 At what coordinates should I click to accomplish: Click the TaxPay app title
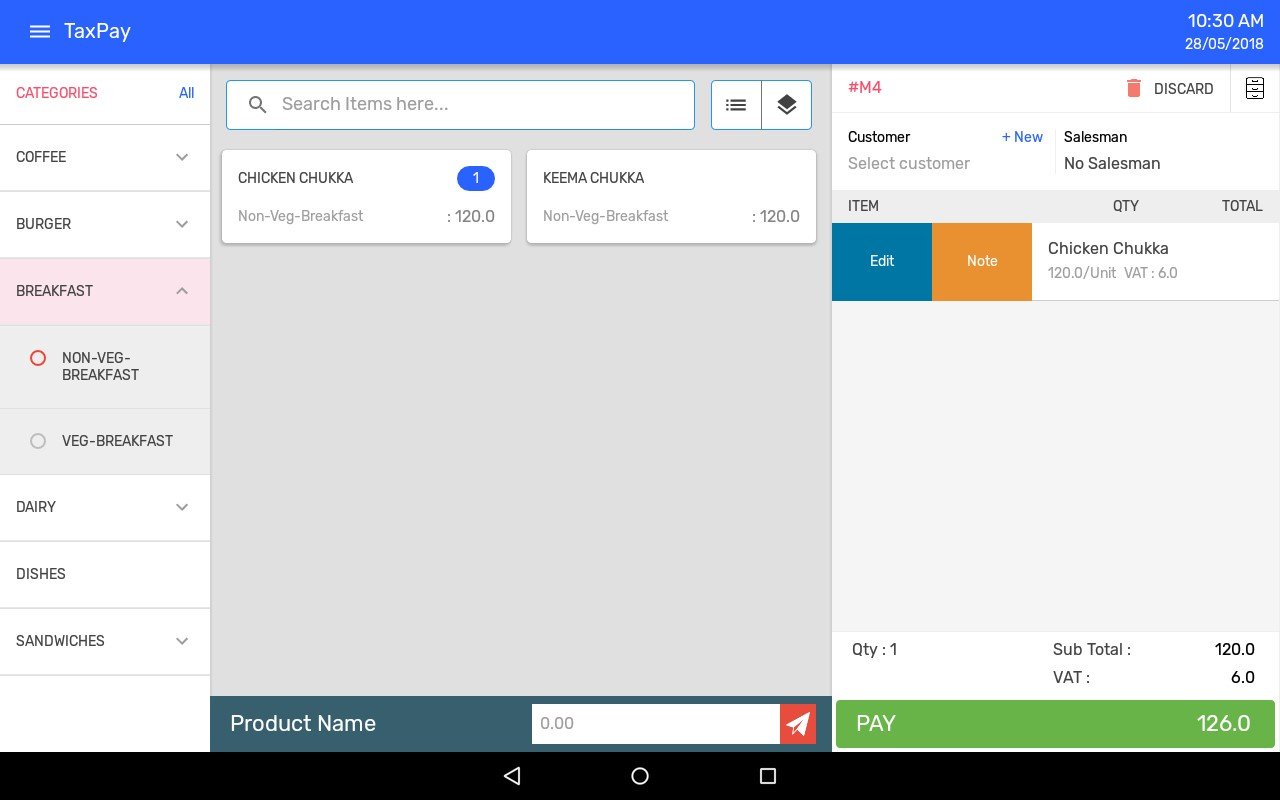click(x=97, y=31)
